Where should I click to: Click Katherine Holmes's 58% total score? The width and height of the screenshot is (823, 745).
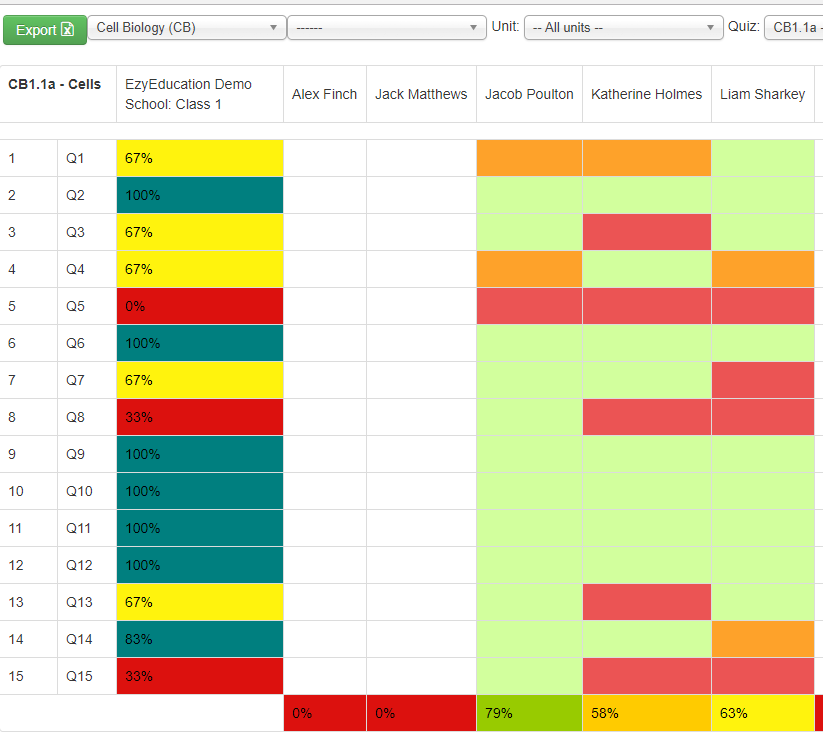(x=646, y=713)
